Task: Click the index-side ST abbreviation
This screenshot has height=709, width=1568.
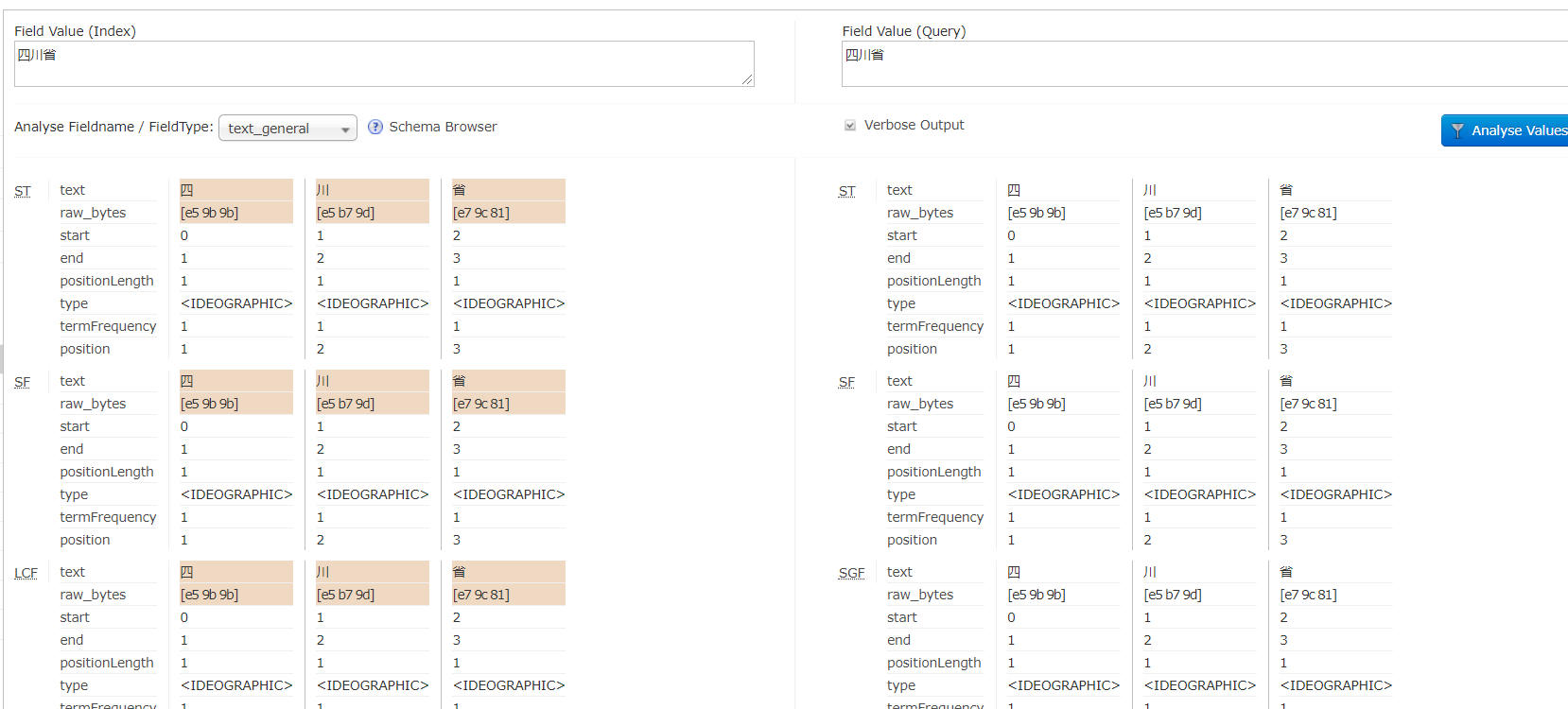Action: pos(23,191)
